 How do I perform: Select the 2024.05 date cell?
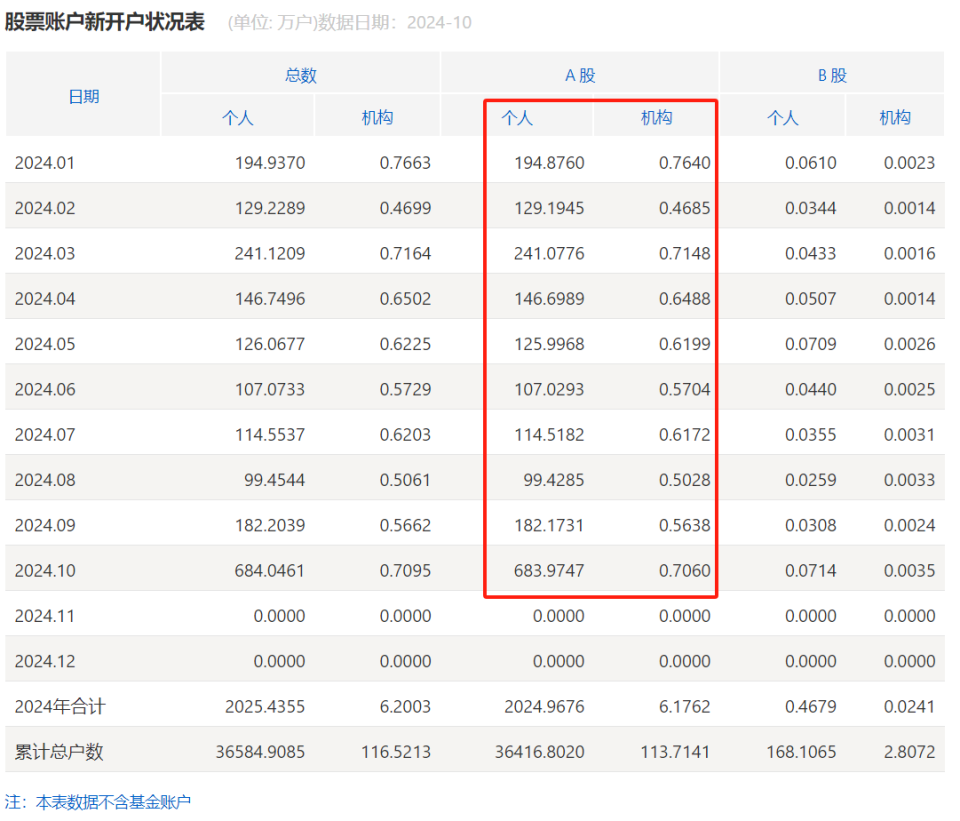pos(45,344)
